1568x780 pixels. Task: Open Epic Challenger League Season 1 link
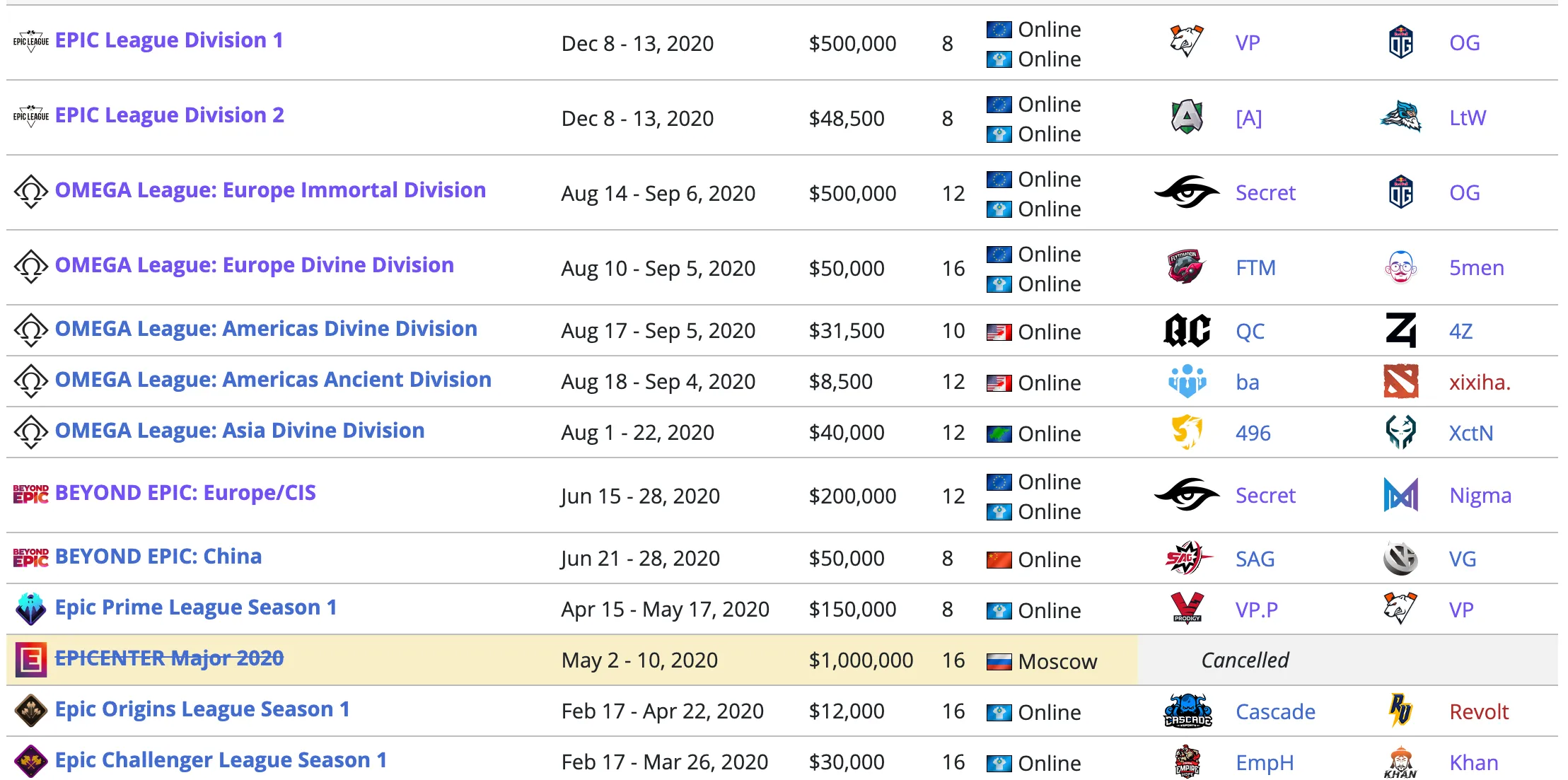[x=221, y=760]
